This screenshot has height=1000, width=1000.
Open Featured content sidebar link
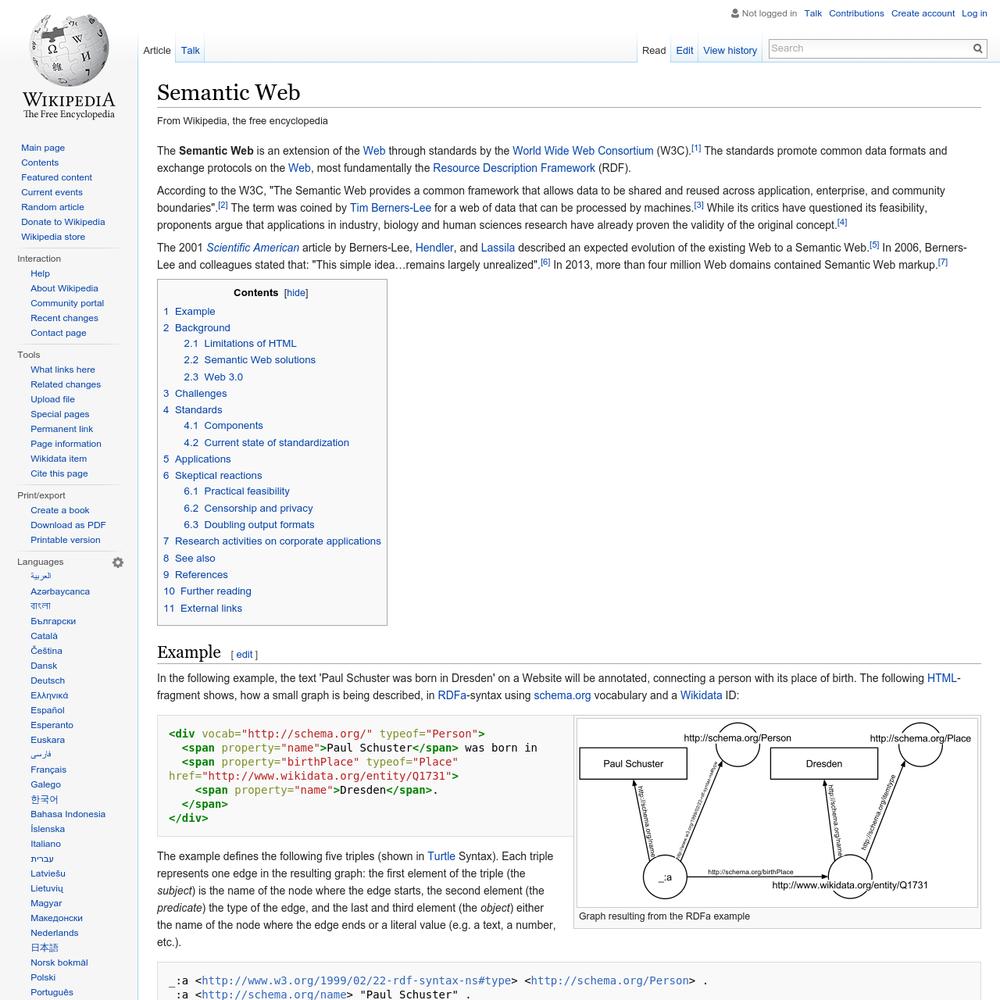point(56,177)
